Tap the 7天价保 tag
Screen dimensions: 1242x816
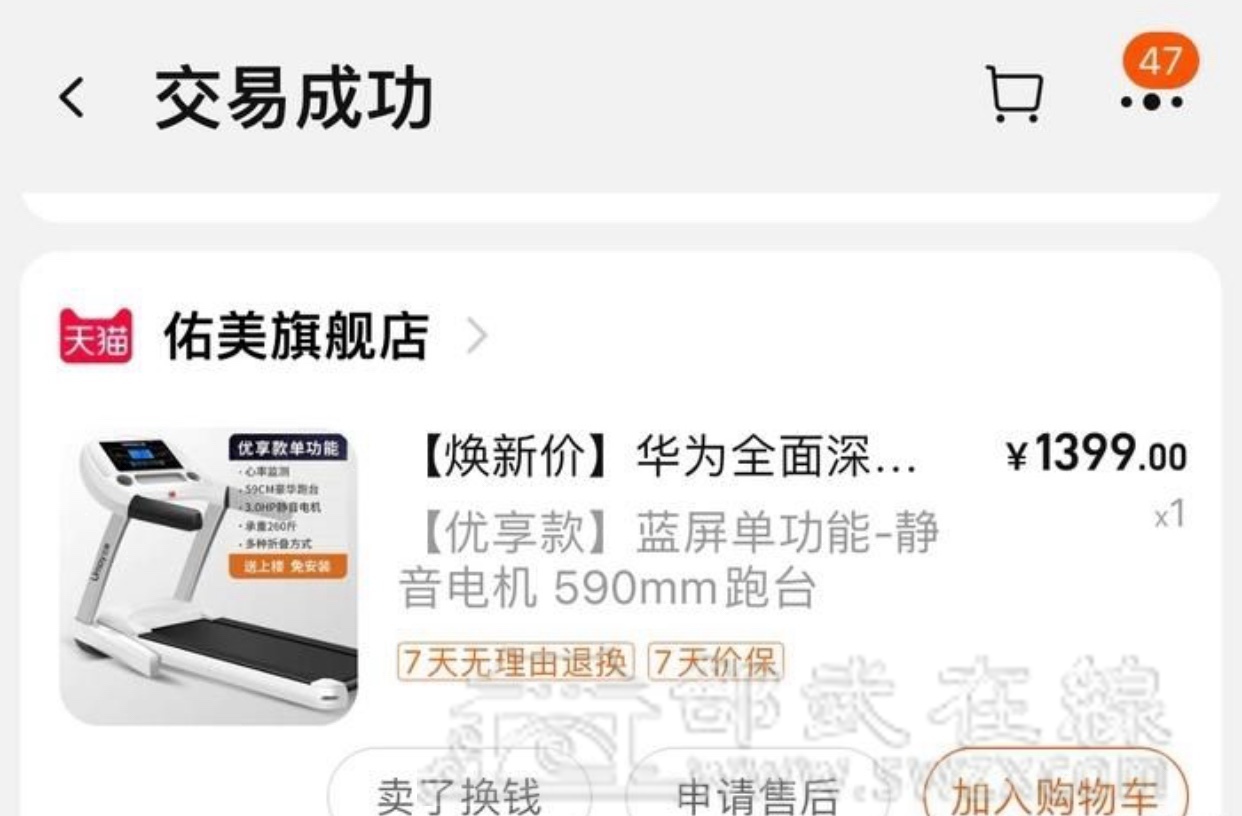pos(715,661)
